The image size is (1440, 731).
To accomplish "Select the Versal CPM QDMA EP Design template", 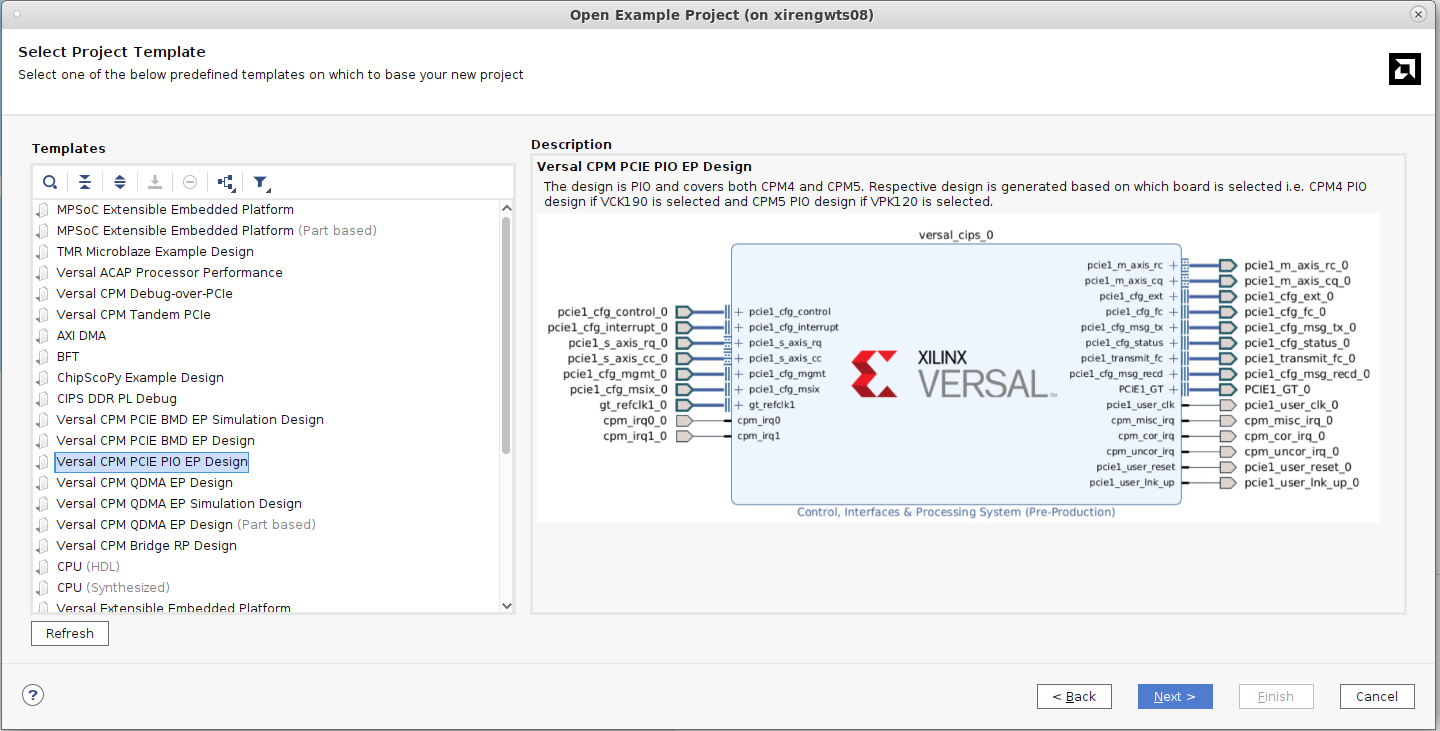I will (145, 482).
